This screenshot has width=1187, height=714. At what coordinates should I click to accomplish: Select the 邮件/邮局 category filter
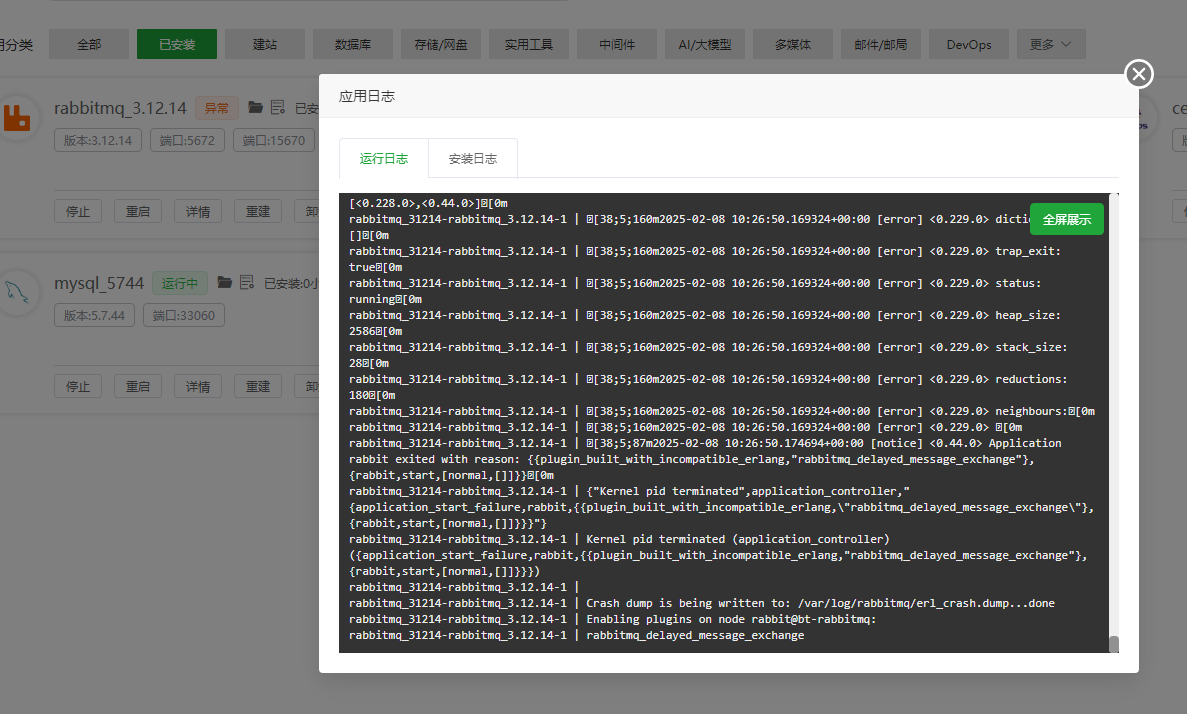(x=880, y=45)
